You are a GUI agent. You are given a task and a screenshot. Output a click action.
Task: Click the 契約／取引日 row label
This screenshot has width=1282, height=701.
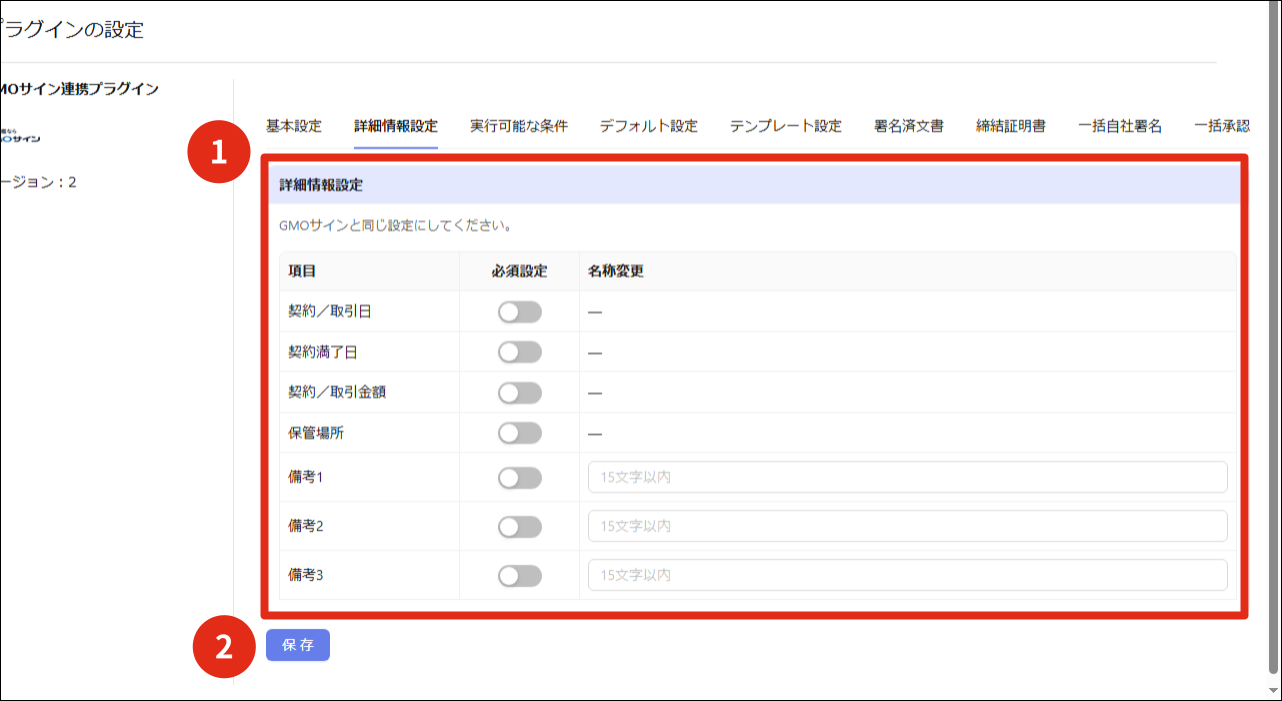click(330, 312)
